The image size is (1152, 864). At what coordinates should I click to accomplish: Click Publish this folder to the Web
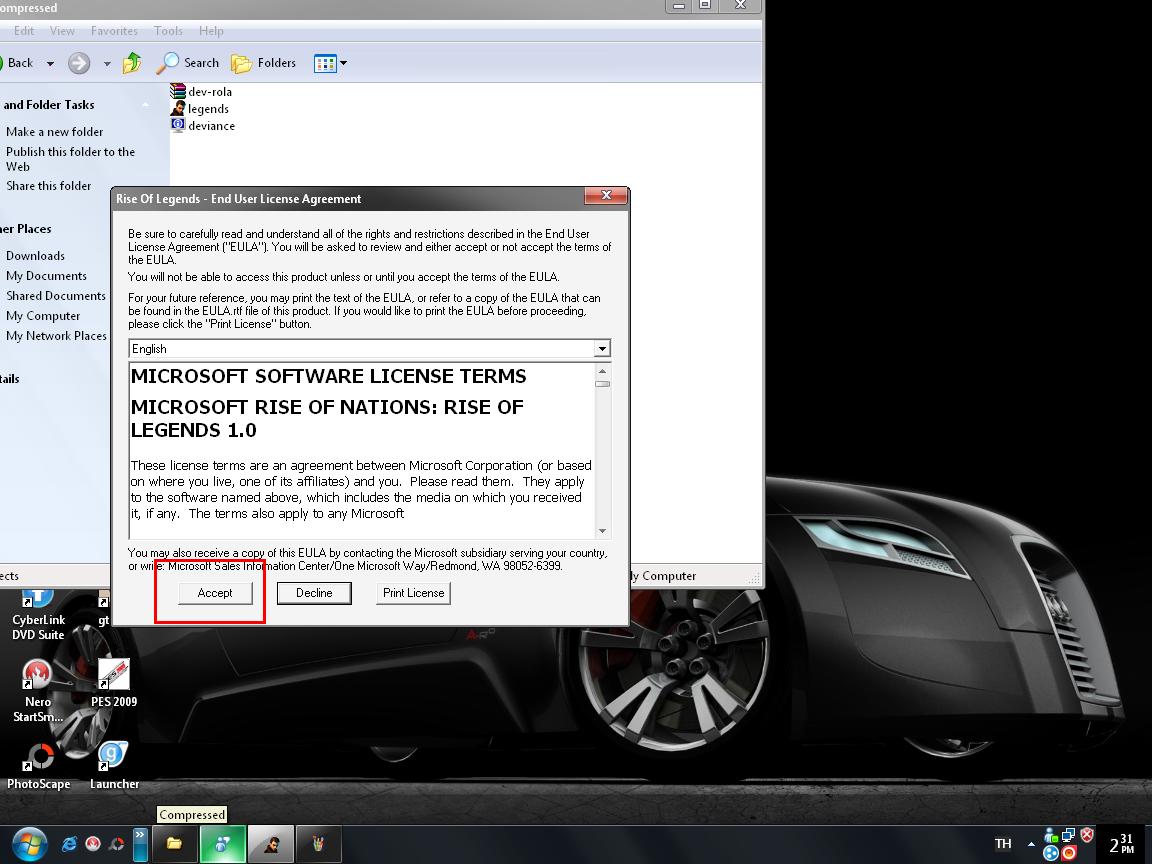click(x=71, y=159)
